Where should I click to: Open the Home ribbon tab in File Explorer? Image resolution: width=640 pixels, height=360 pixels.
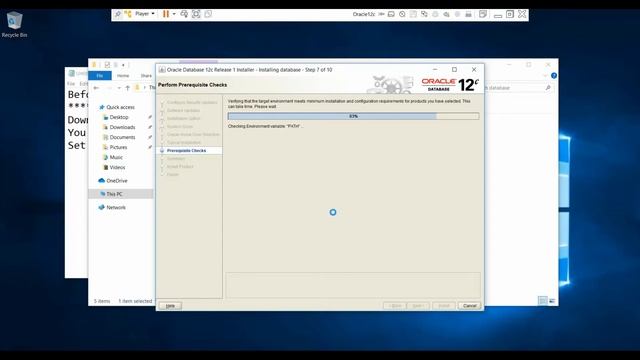[x=123, y=76]
